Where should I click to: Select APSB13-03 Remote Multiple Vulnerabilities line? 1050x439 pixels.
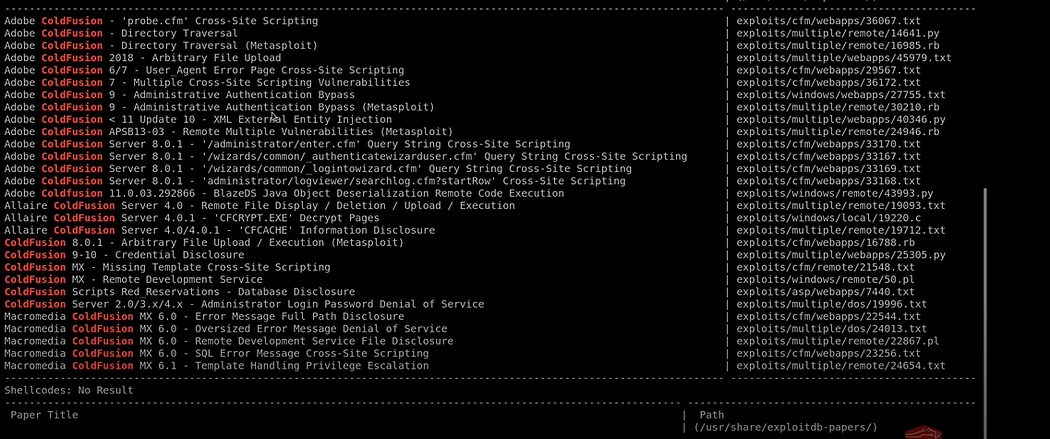(229, 131)
